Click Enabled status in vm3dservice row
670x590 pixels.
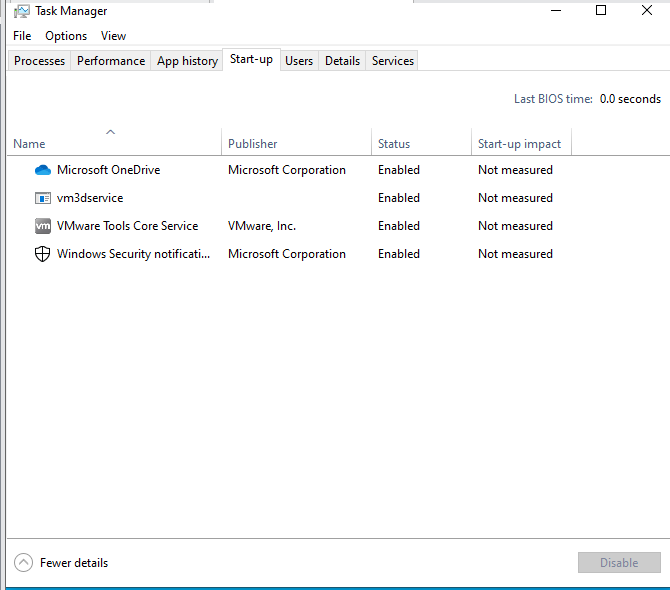click(399, 198)
